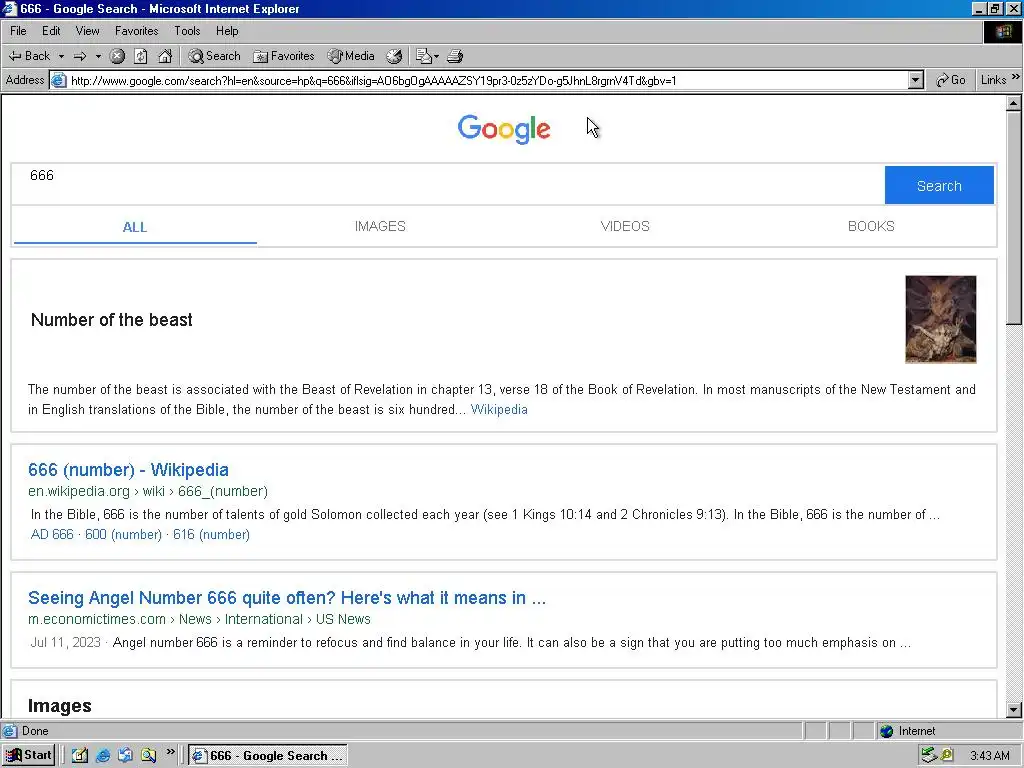Viewport: 1024px width, 768px height.
Task: Open the Tools menu
Action: coord(187,31)
